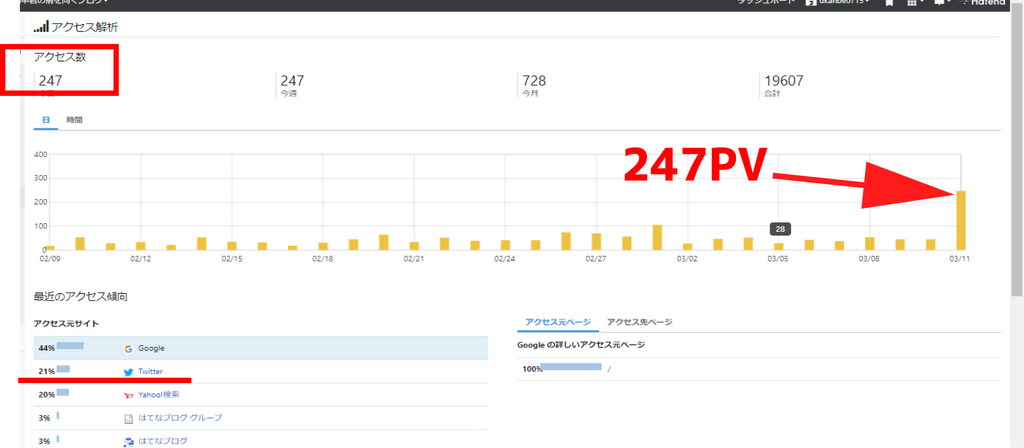Click the 'Google の詳しいアクセス元ページ' heading
The image size is (1024, 448).
581,345
